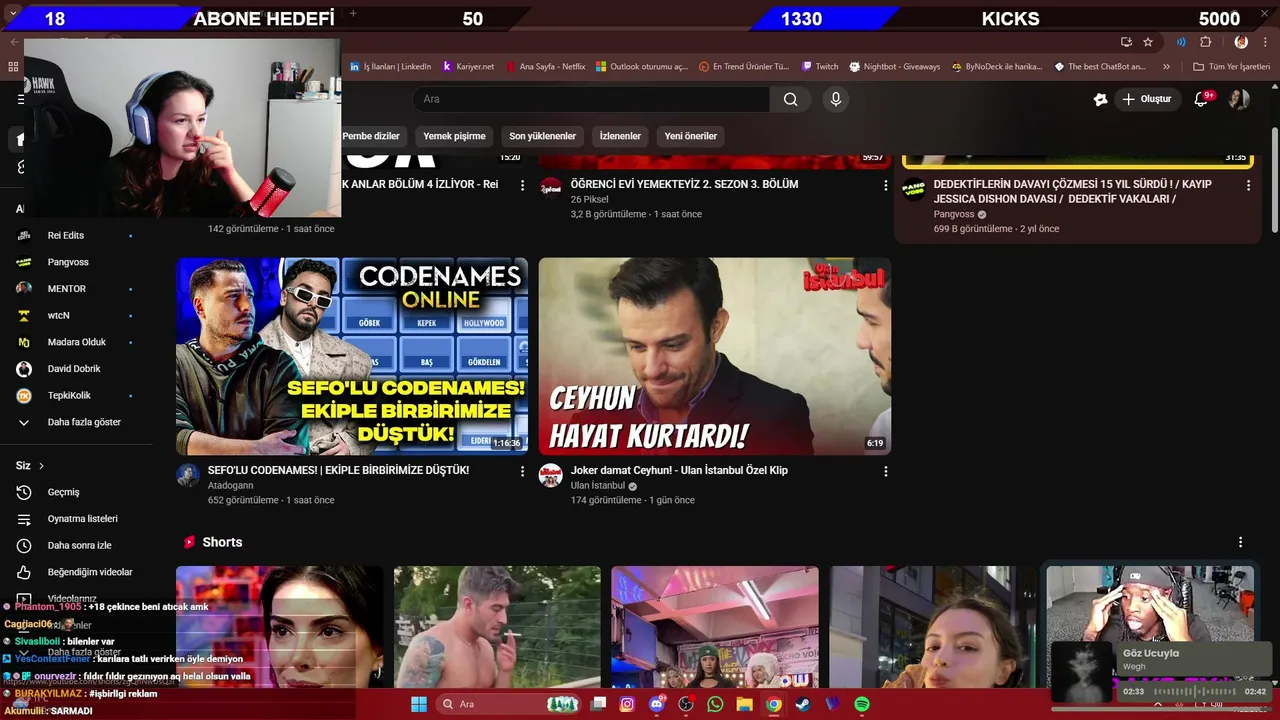Select the Pembe diziler filter chip
This screenshot has height=720, width=1280.
coord(370,136)
